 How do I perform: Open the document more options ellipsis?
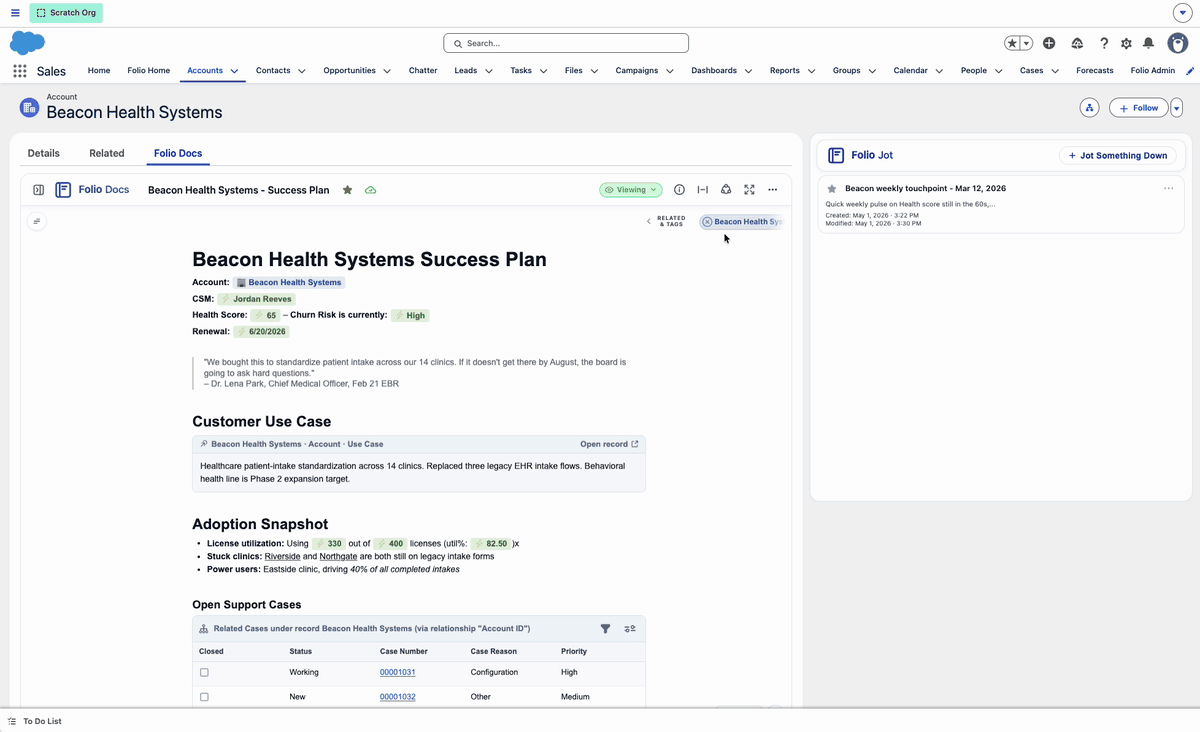pos(773,190)
